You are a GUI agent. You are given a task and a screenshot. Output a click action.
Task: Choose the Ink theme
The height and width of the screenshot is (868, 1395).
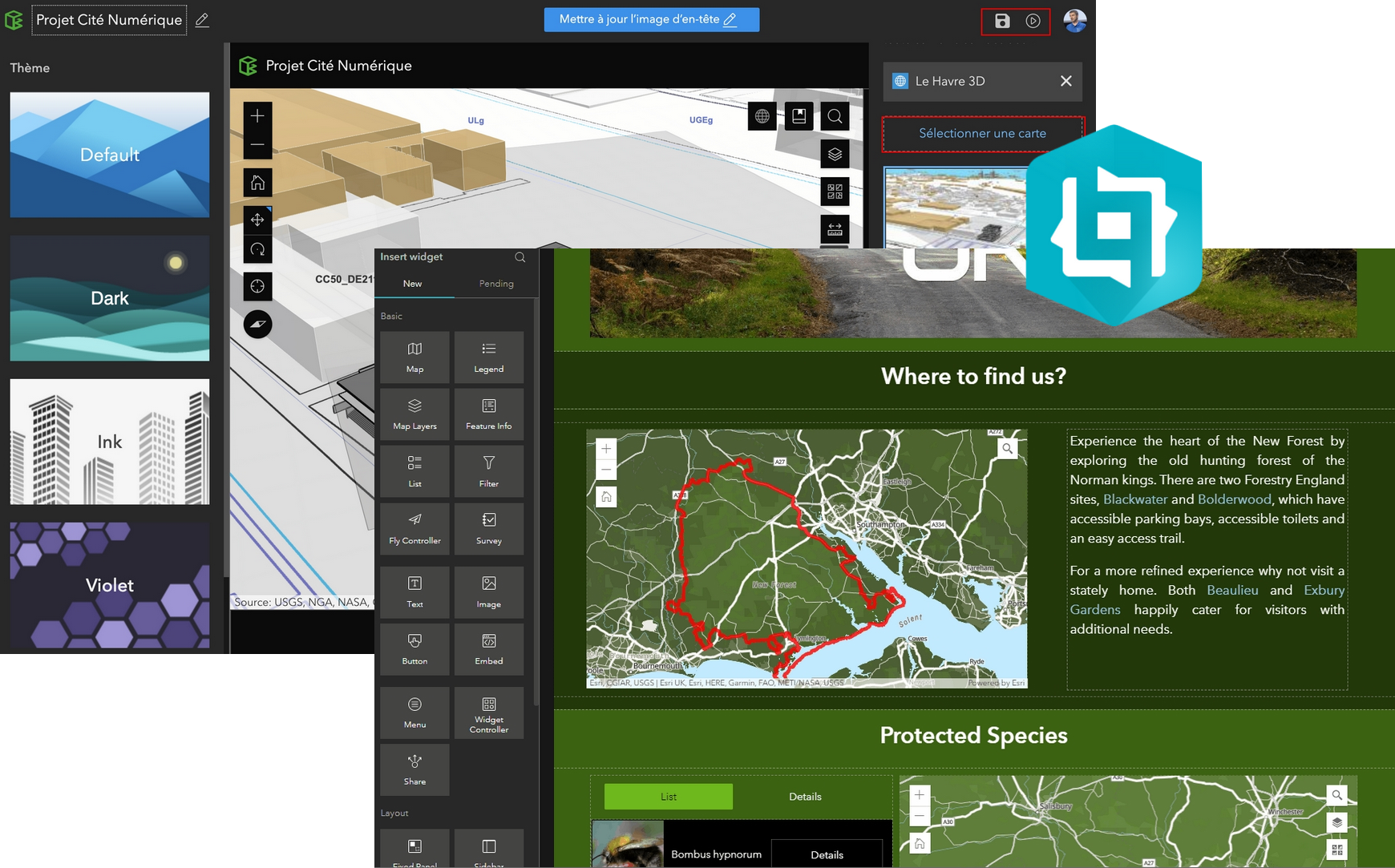pos(110,442)
